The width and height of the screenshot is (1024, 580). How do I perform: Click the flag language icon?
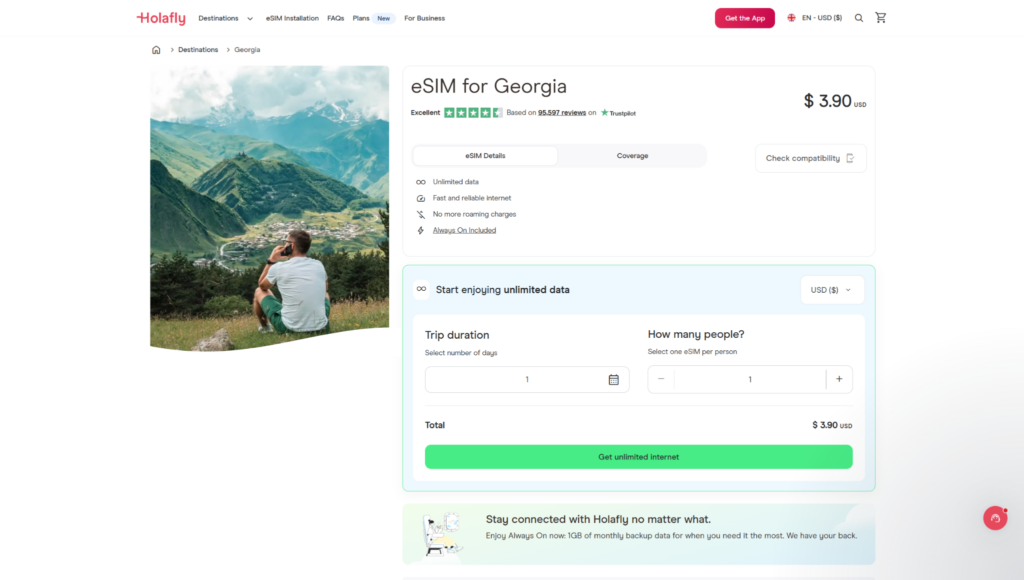point(791,18)
